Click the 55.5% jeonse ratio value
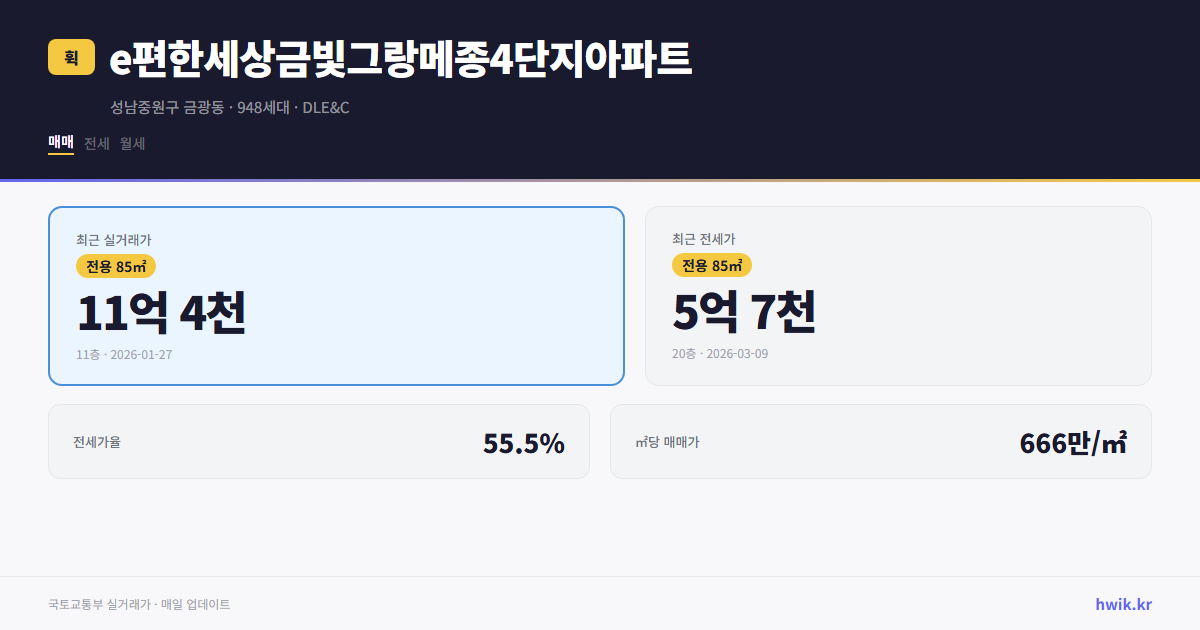The image size is (1200, 630). (524, 441)
